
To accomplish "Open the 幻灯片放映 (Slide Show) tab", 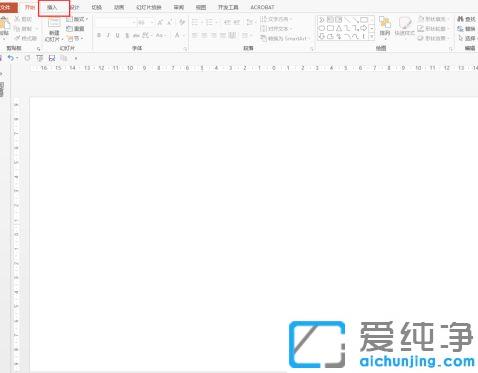I will pyautogui.click(x=149, y=7).
